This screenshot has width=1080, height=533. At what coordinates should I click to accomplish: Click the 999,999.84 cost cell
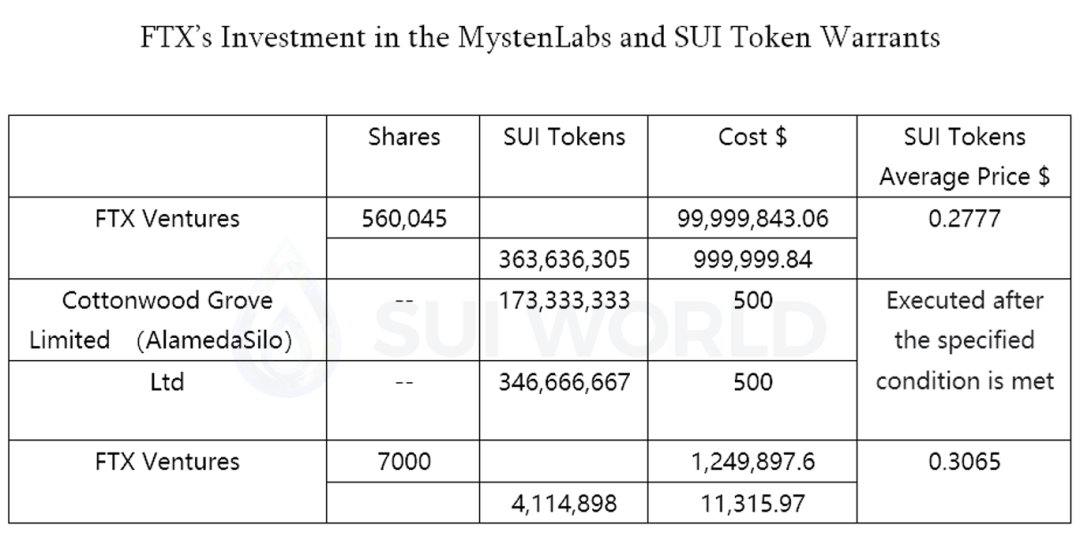(x=753, y=260)
